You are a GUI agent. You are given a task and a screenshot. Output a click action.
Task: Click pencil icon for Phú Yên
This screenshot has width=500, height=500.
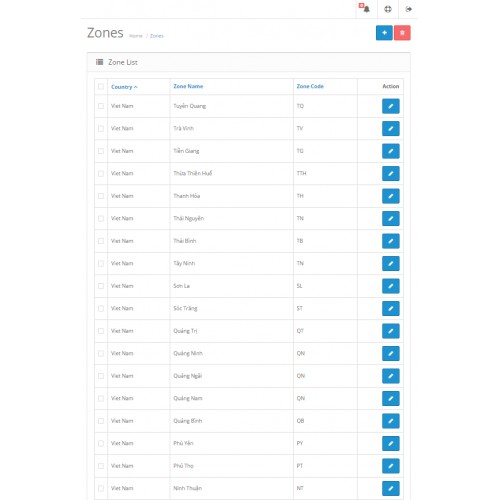pos(390,443)
